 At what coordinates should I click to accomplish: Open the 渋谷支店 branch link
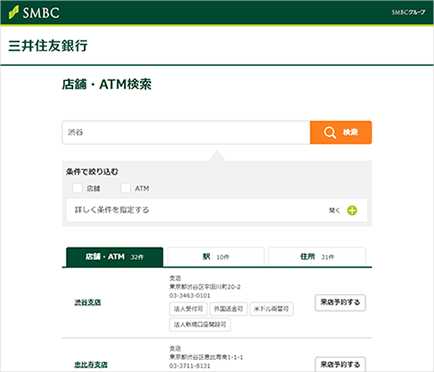tap(88, 302)
